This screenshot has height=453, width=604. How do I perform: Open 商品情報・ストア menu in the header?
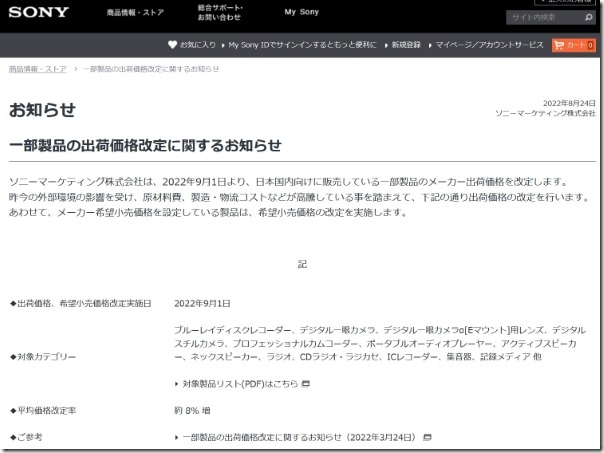tap(135, 13)
